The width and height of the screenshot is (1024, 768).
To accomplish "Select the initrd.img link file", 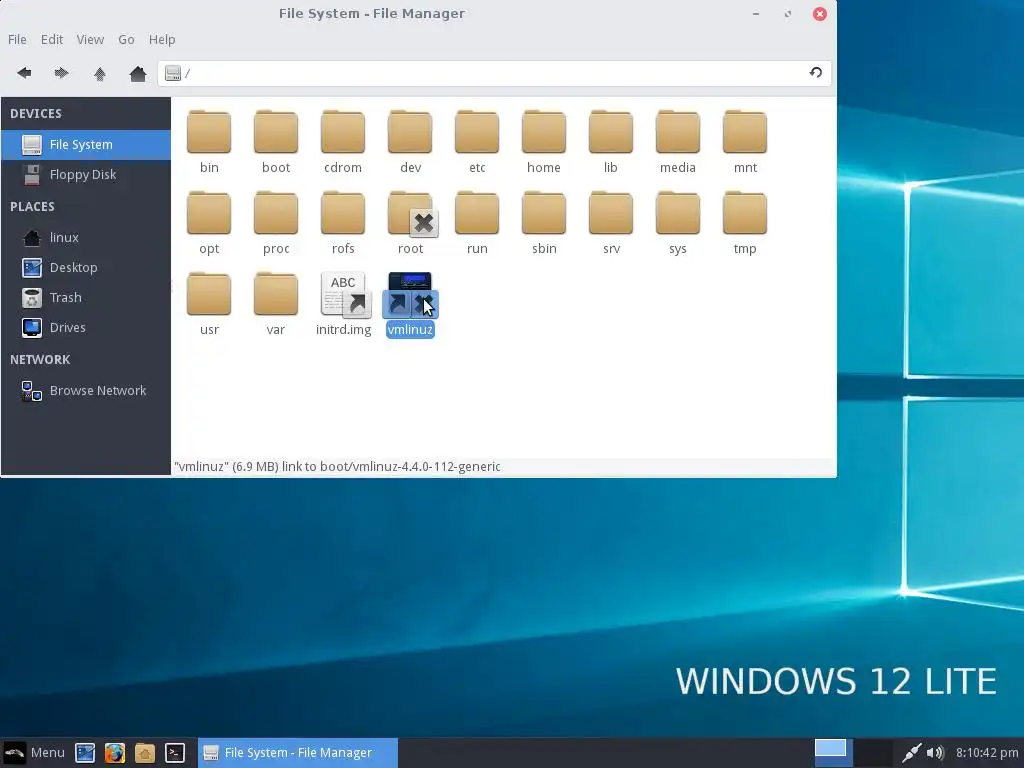I will (344, 304).
